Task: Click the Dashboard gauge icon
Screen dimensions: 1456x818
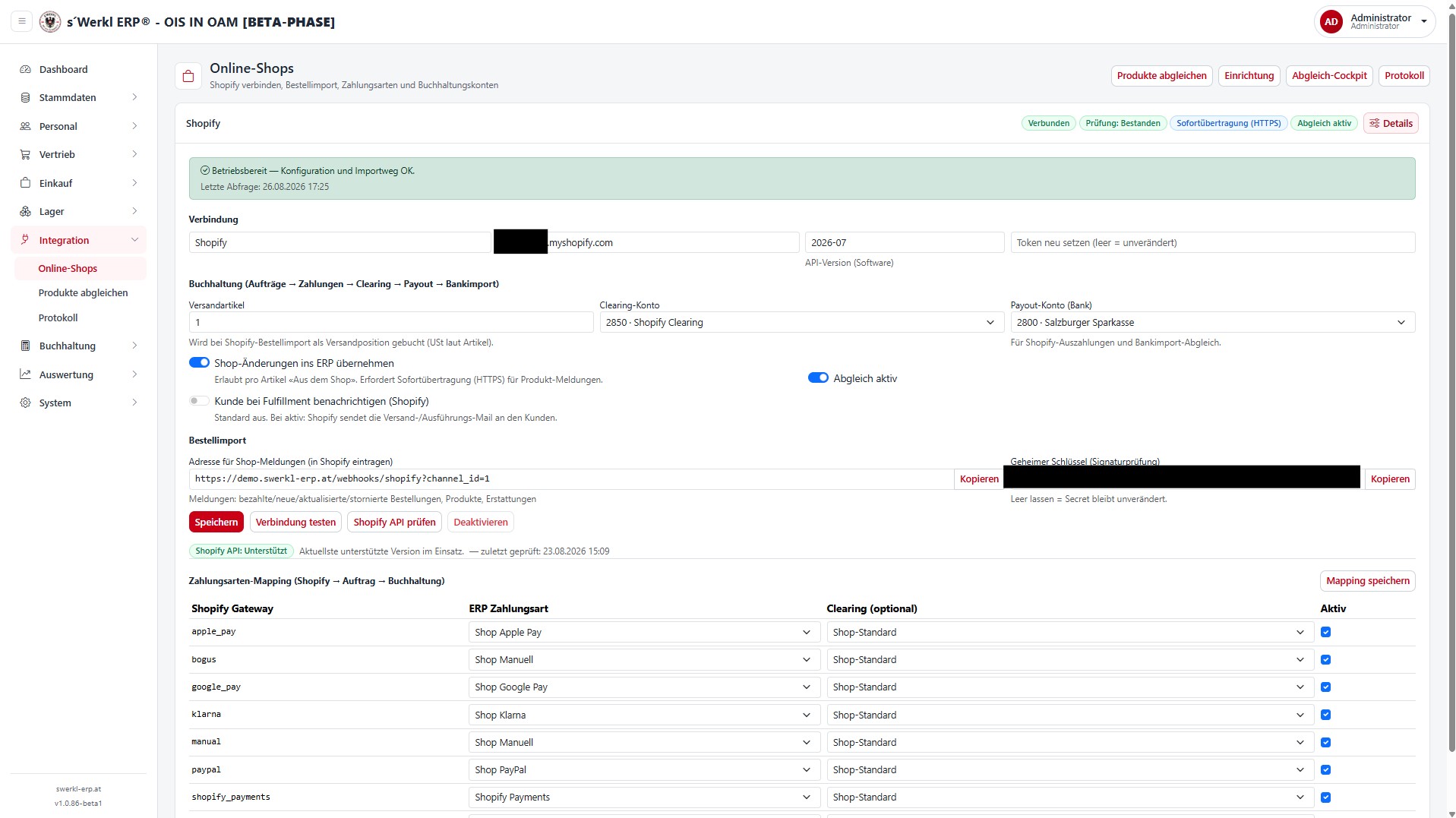Action: [x=25, y=69]
